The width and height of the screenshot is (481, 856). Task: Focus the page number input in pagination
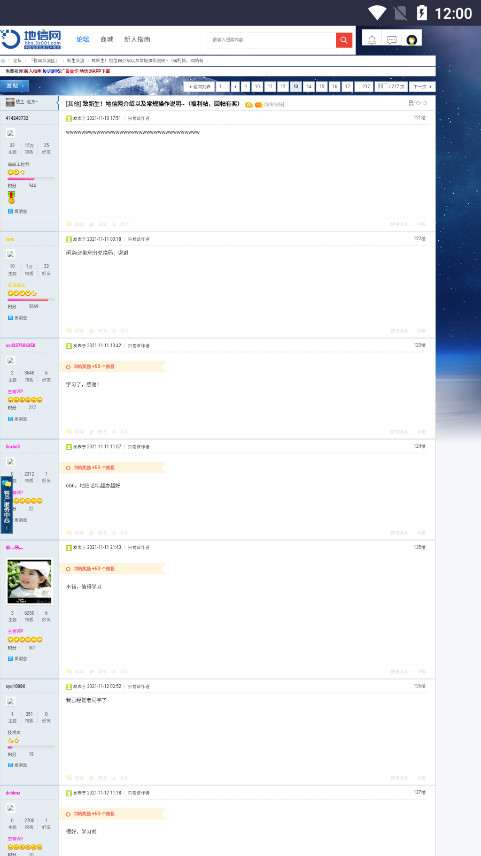click(381, 86)
